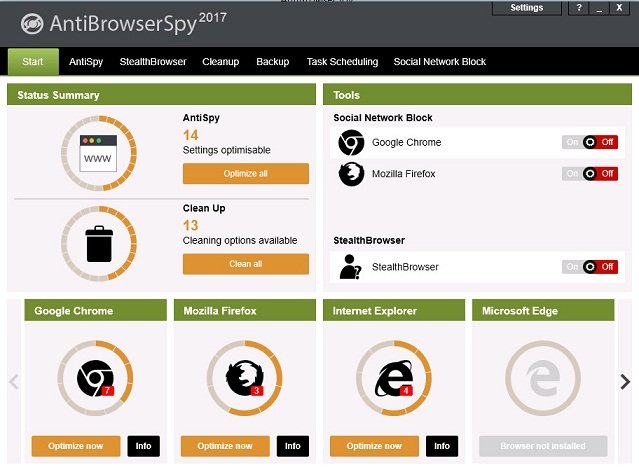639x470 pixels.
Task: Click the StealthBrowser person icon
Action: pyautogui.click(x=350, y=267)
